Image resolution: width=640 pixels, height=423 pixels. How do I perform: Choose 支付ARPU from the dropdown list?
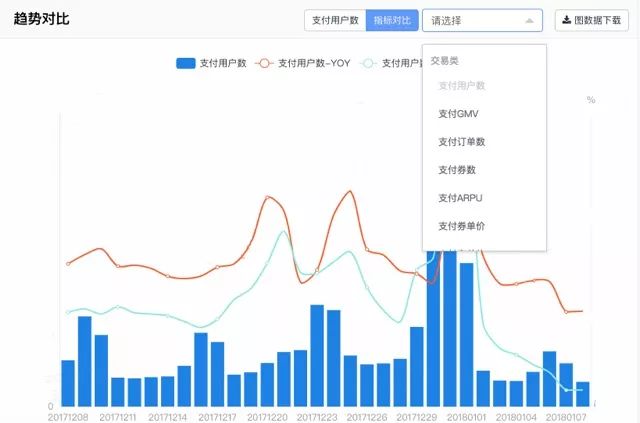pyautogui.click(x=484, y=198)
